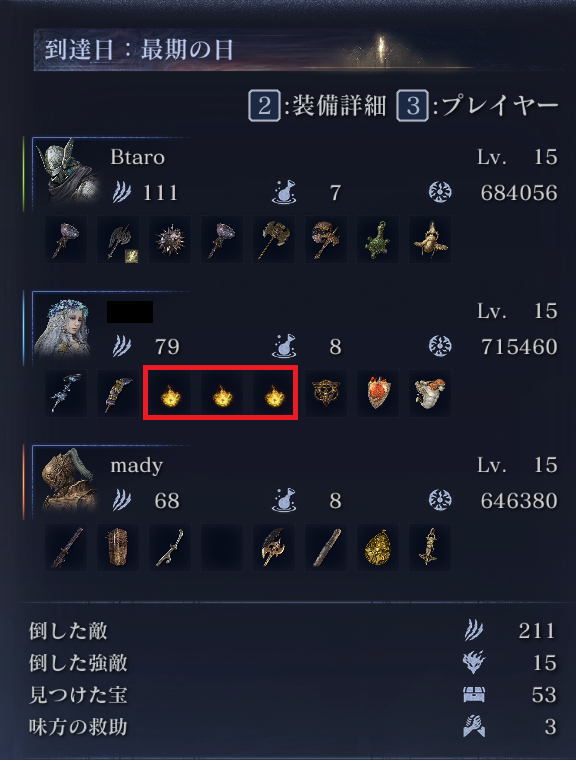Click mady's golden egg-shaped item icon
Viewport: 576px width, 761px height.
click(x=378, y=547)
